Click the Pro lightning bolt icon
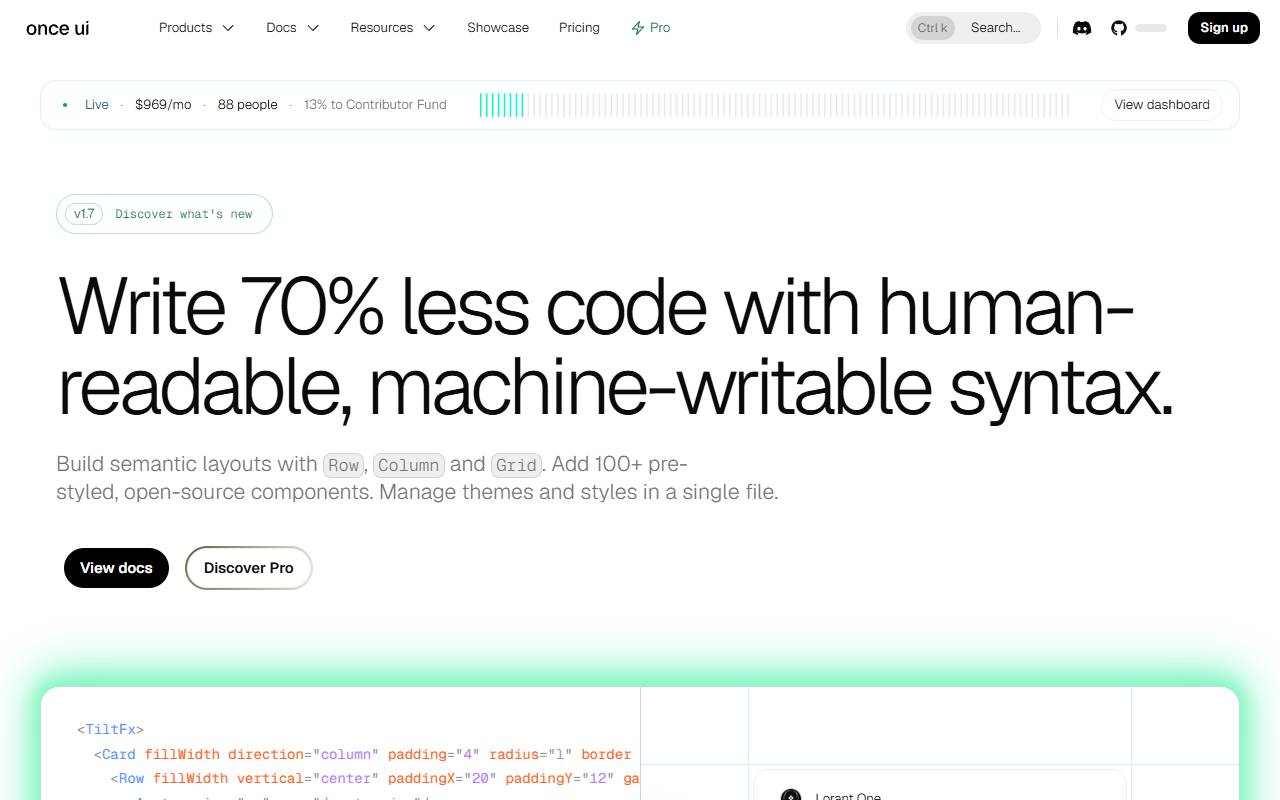The width and height of the screenshot is (1280, 800). pyautogui.click(x=637, y=28)
